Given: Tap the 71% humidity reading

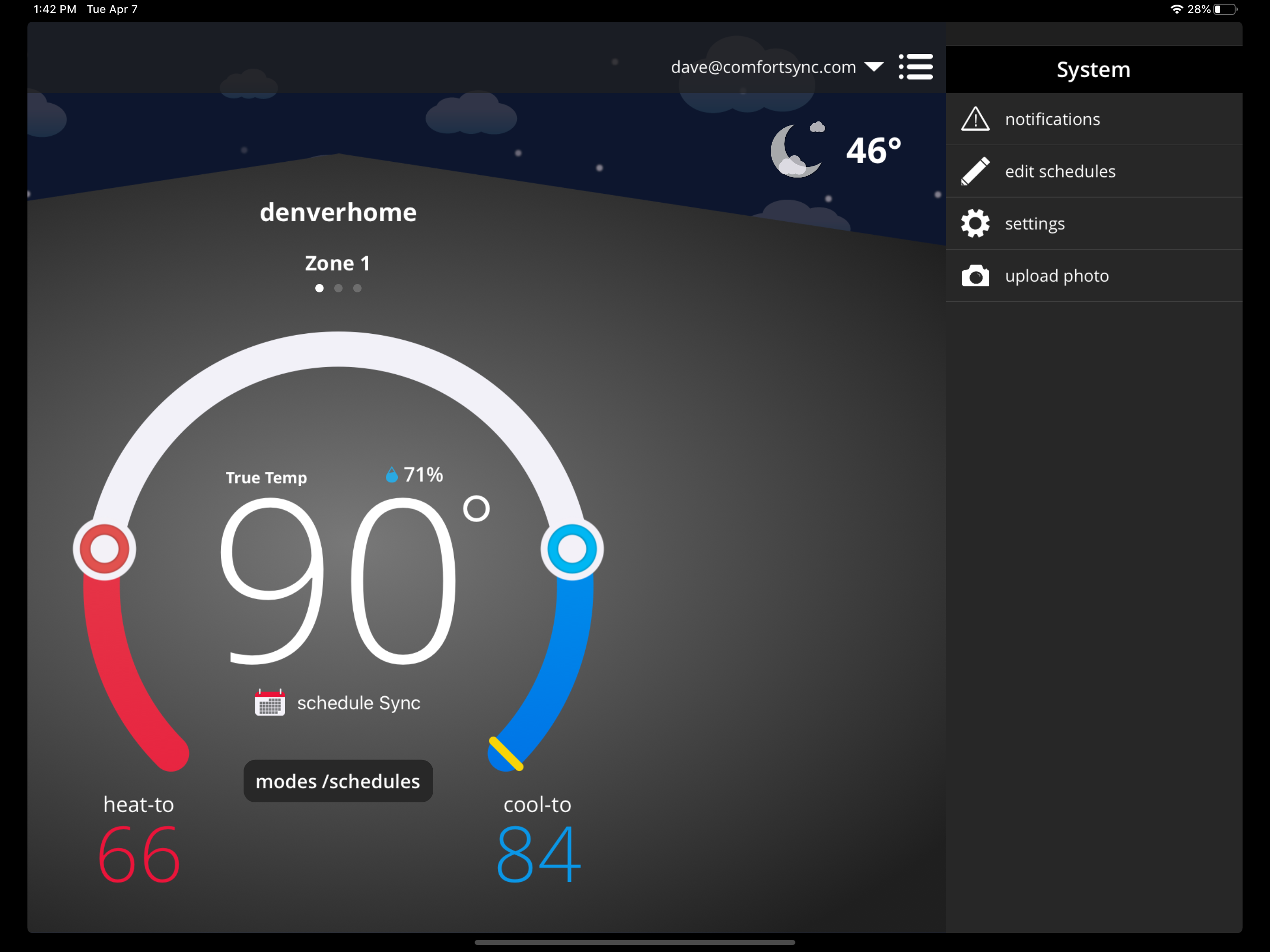Looking at the screenshot, I should click(x=423, y=474).
